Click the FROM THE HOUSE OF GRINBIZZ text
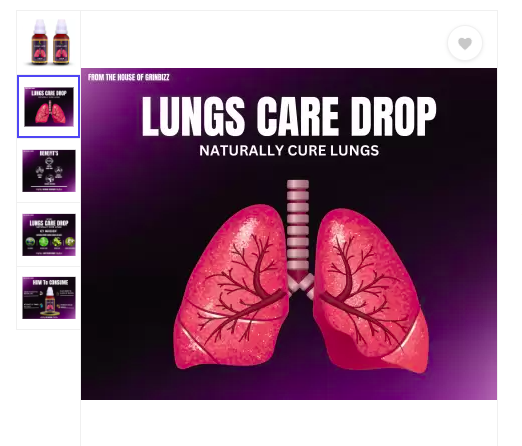522x446 pixels. point(129,77)
